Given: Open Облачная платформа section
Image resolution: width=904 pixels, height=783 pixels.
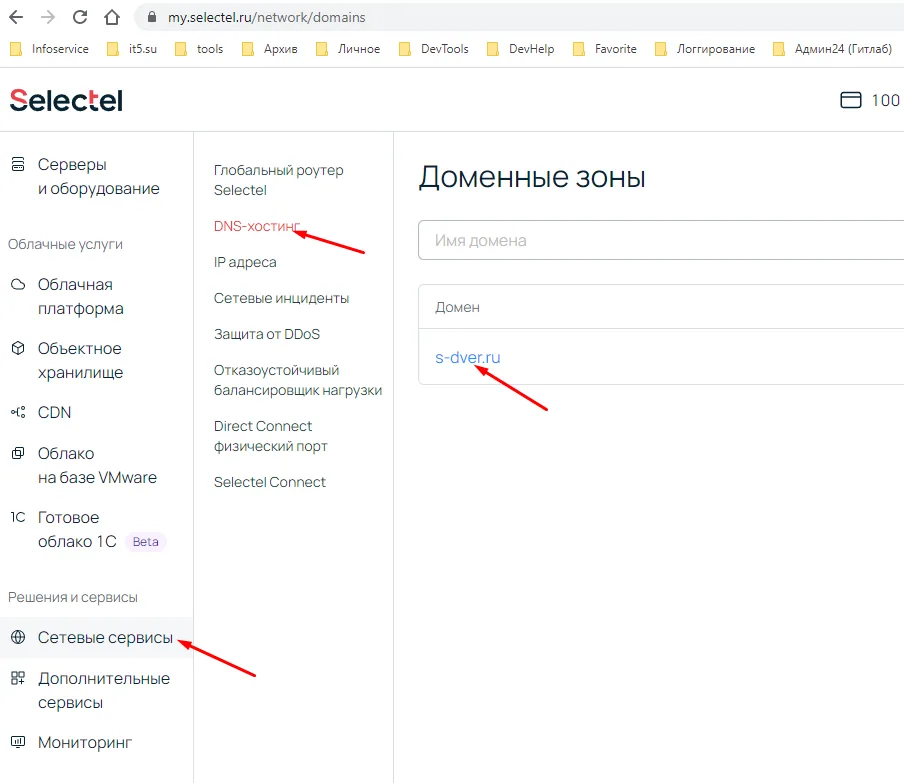Looking at the screenshot, I should coord(81,296).
